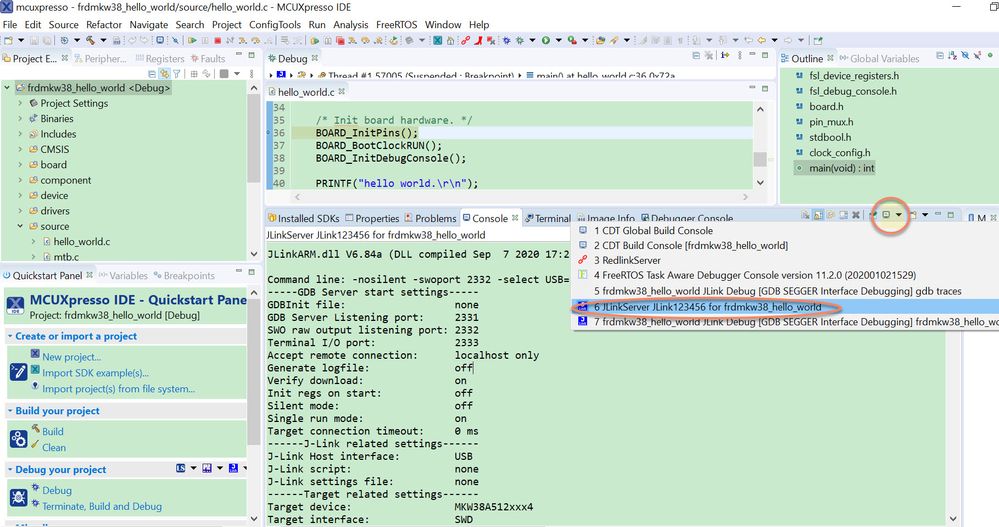The height and width of the screenshot is (527, 999).
Task: Open the Refactor menu
Action: pos(104,24)
